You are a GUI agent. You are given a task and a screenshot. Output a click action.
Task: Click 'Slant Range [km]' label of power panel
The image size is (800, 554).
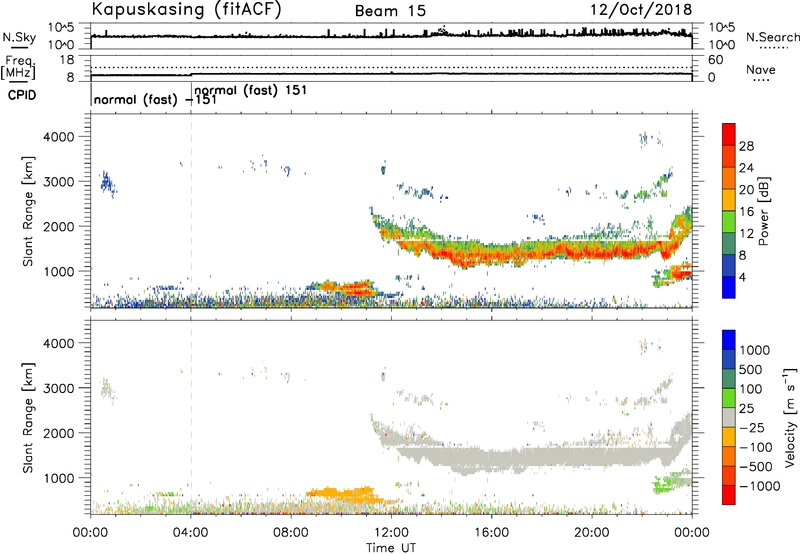(28, 211)
